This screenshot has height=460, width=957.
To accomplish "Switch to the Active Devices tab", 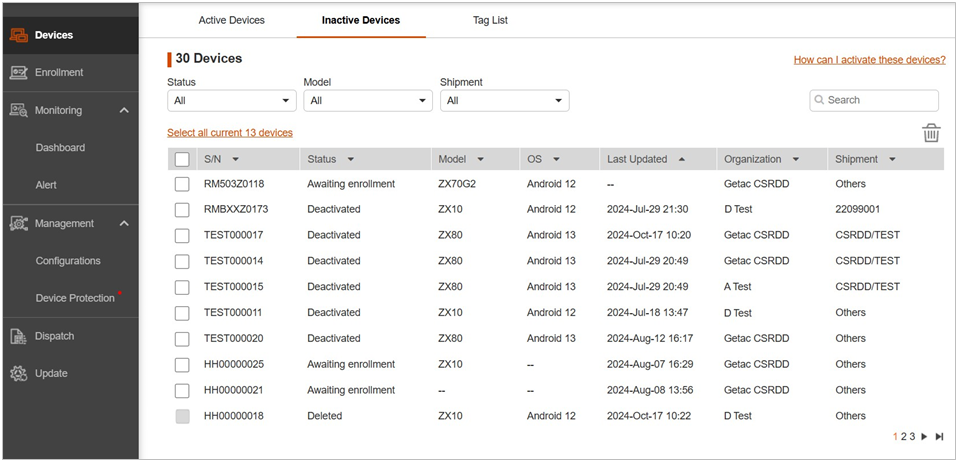I will tap(232, 20).
